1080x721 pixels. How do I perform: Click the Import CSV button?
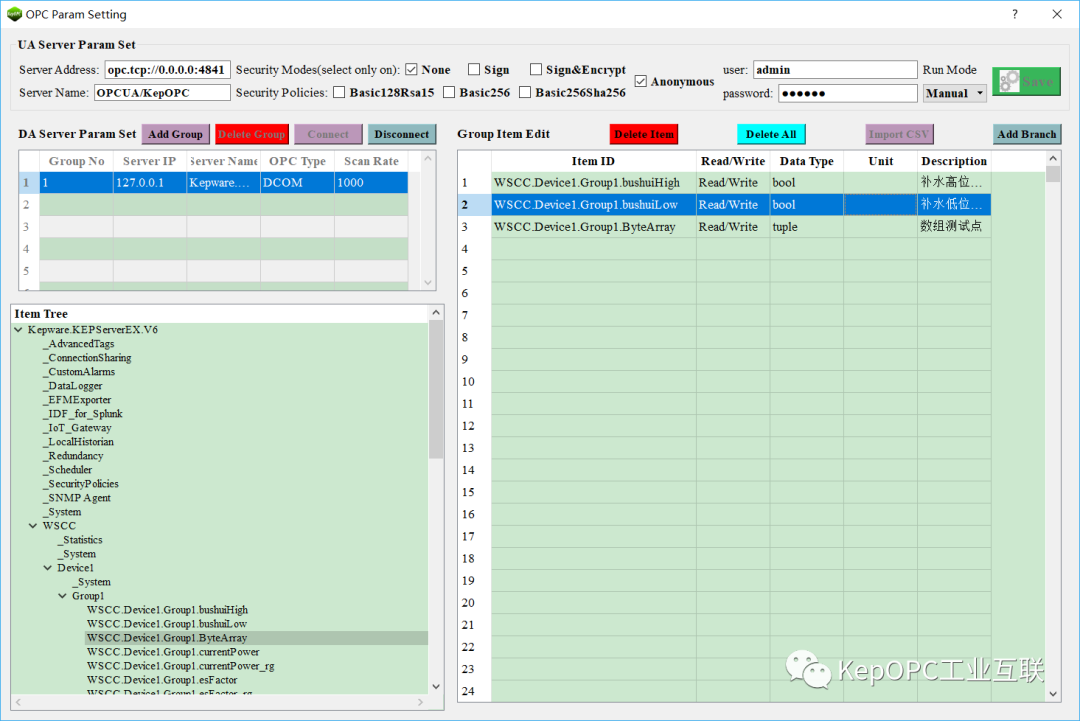point(899,134)
